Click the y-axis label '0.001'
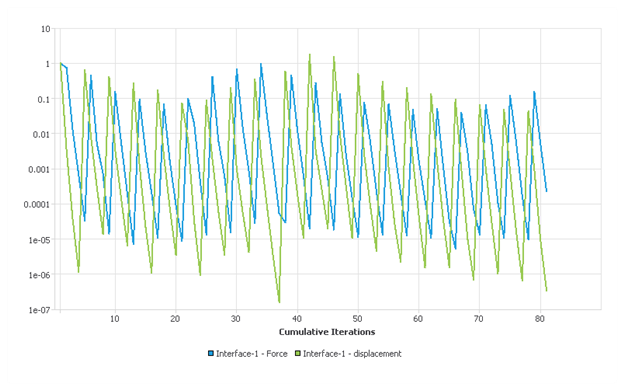624x390 pixels. coord(39,170)
